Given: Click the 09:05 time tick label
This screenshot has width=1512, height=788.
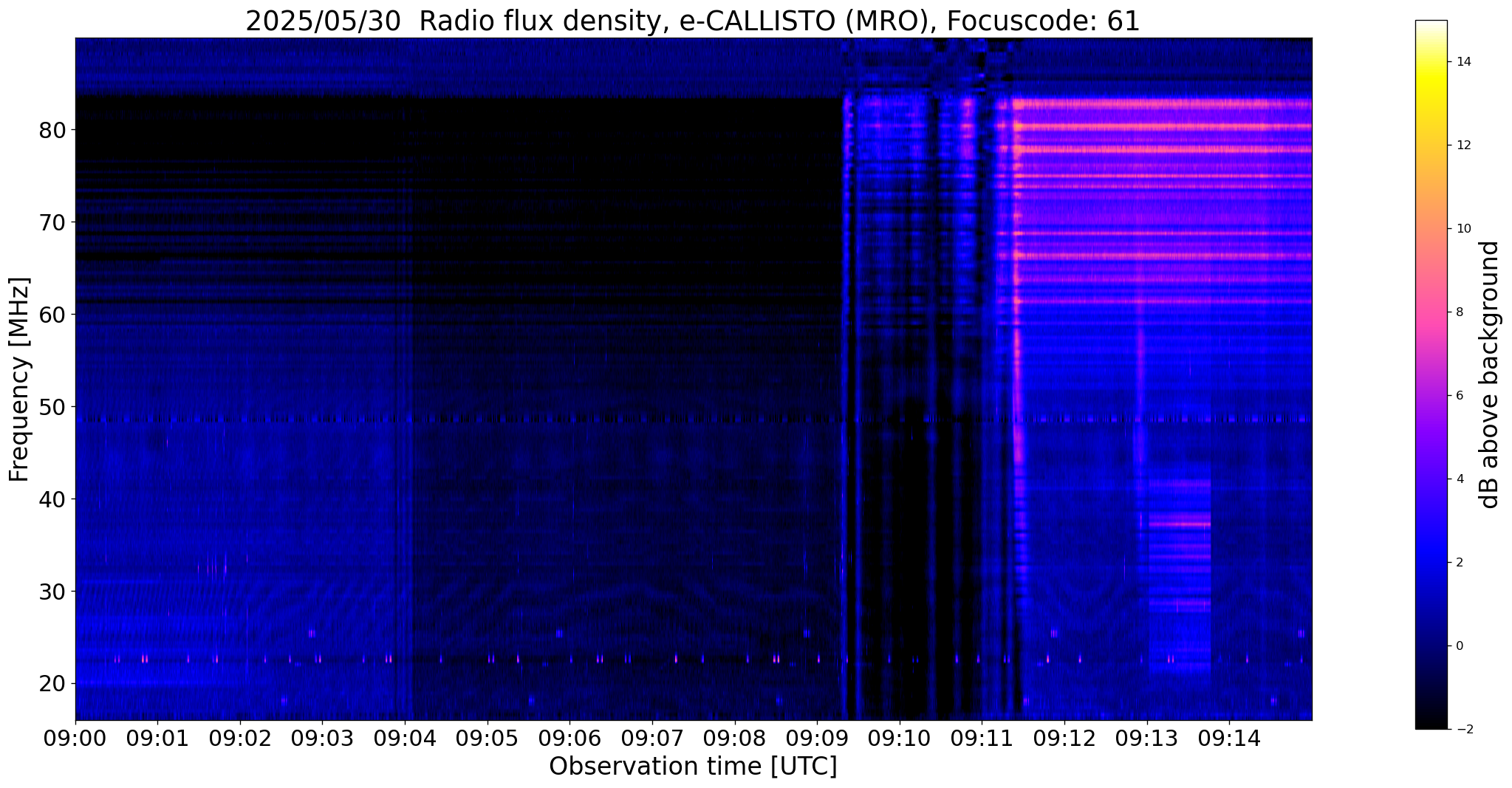Looking at the screenshot, I should coord(488,739).
